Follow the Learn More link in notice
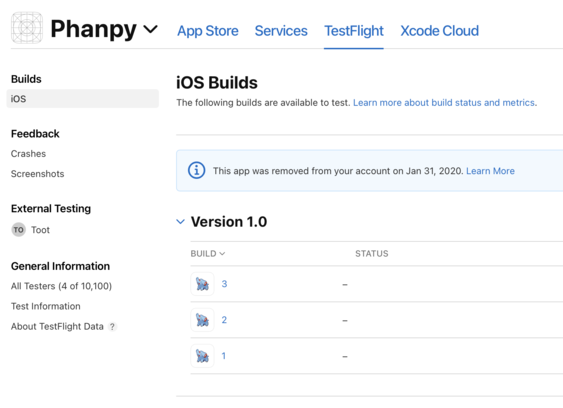This screenshot has height=408, width=563. 490,171
